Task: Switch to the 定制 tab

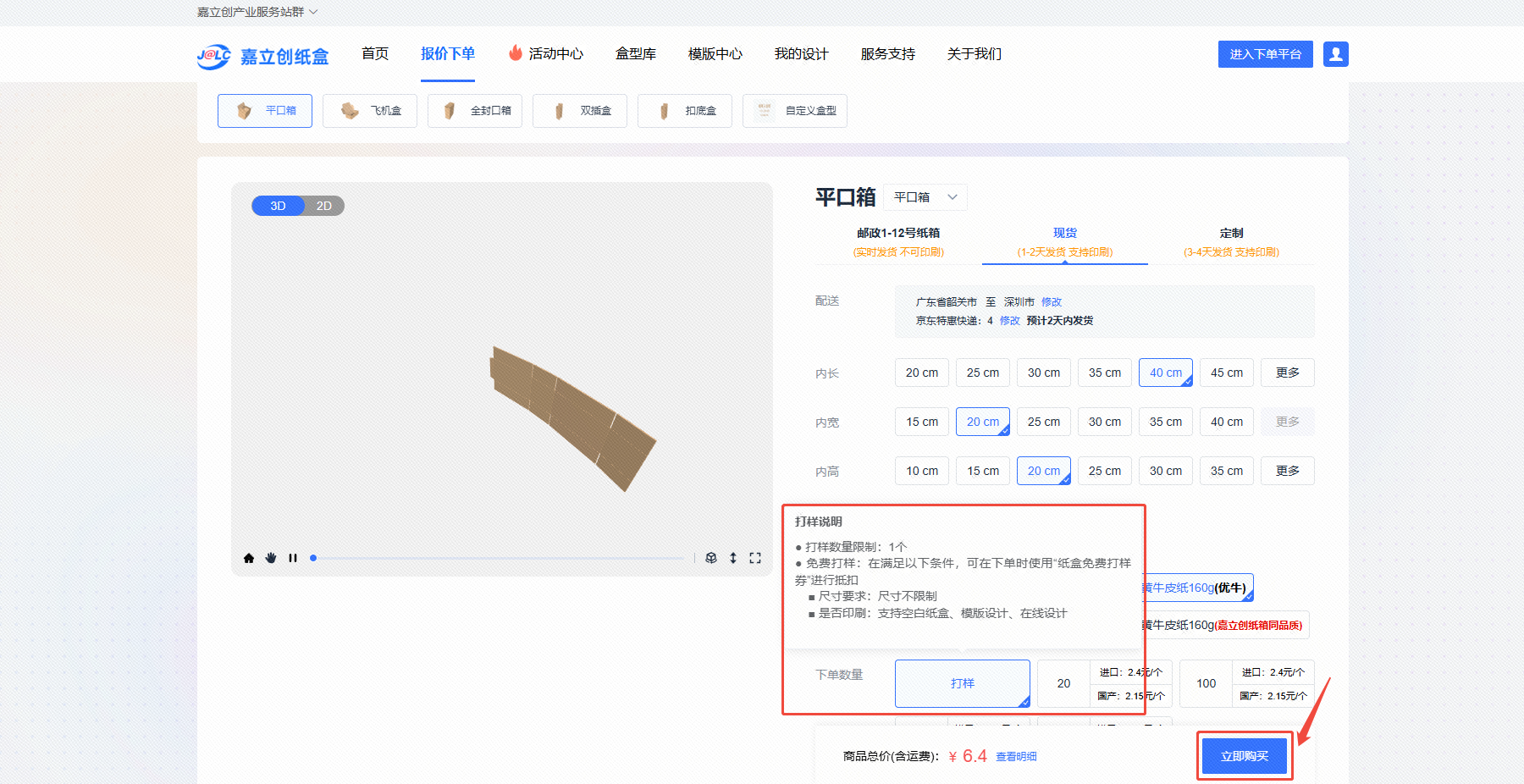Action: tap(1231, 241)
